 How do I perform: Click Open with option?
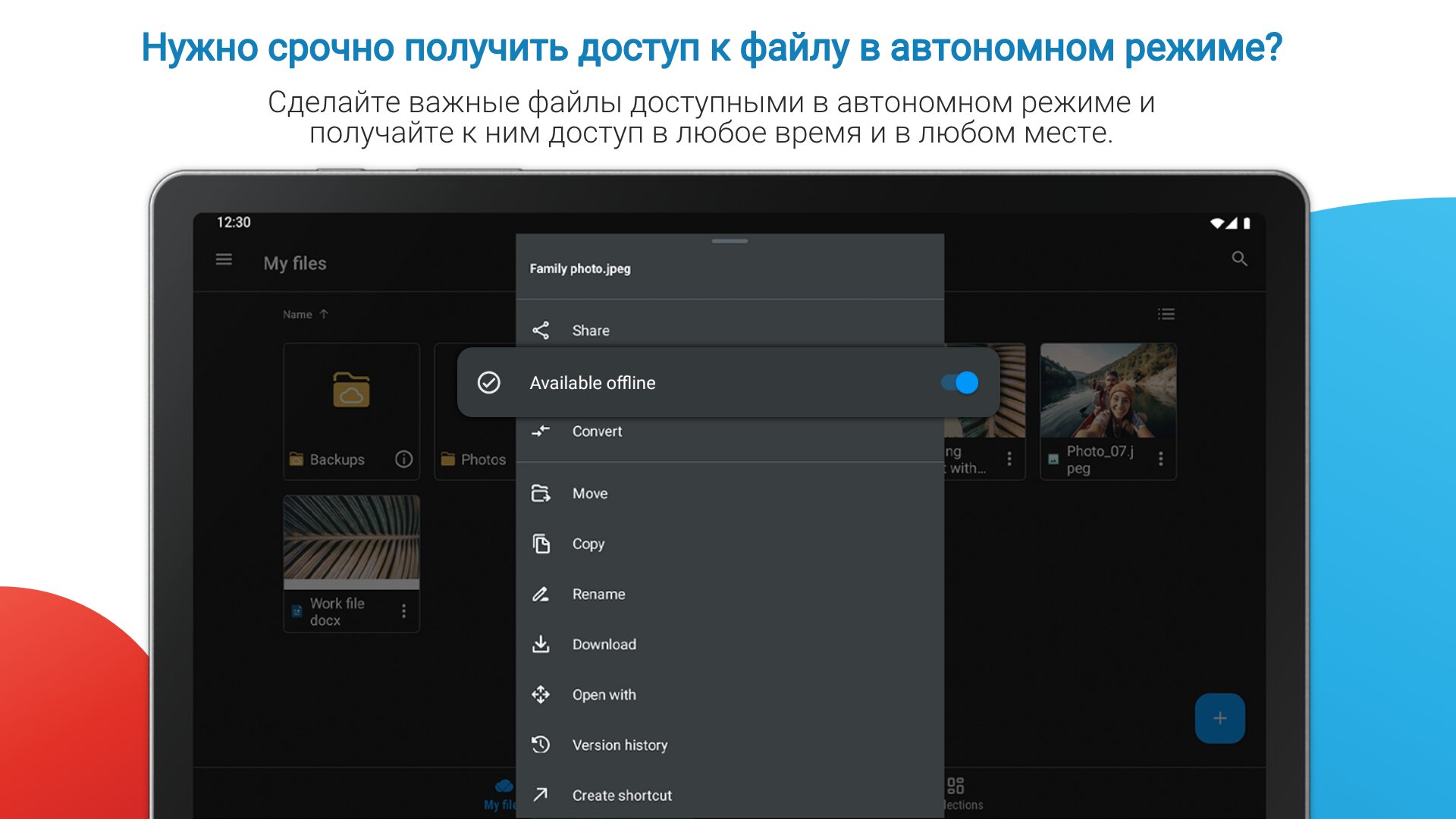coord(604,695)
